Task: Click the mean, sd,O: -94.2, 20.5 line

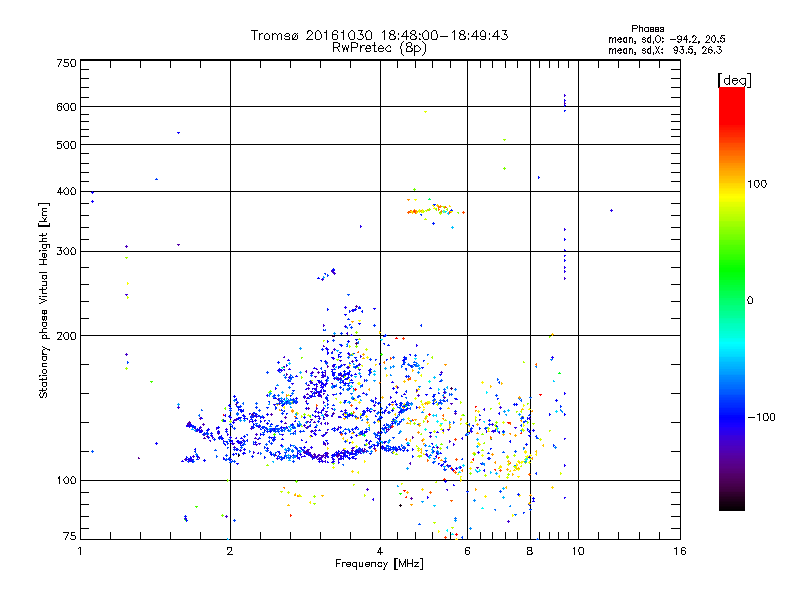Action: pyautogui.click(x=666, y=39)
